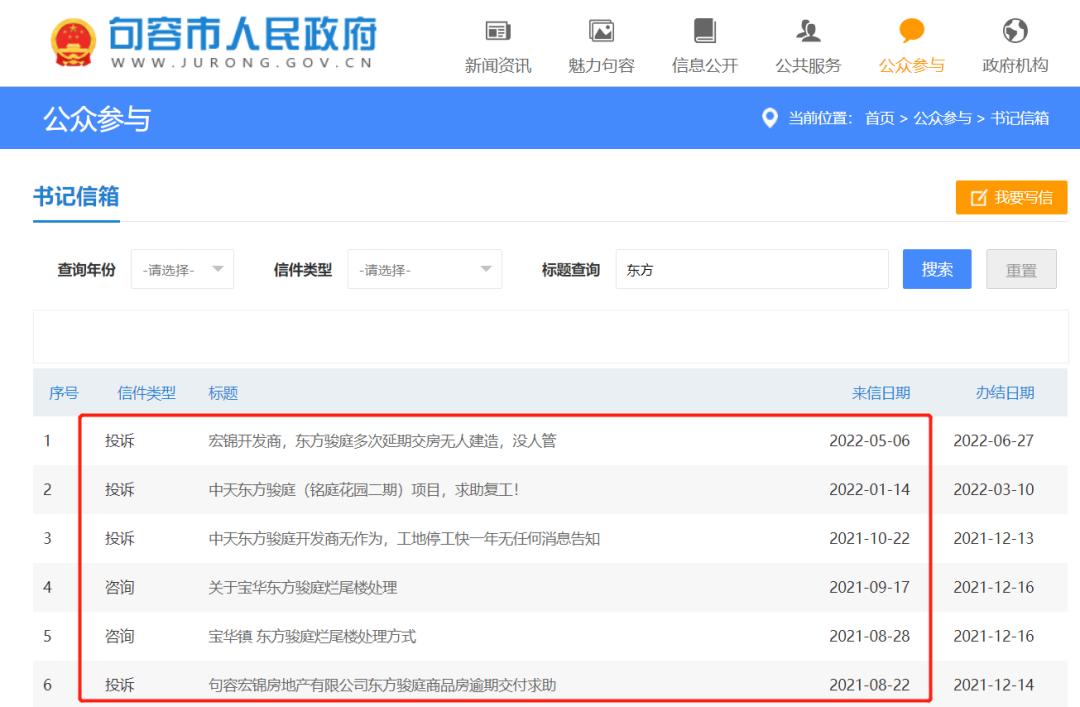The width and height of the screenshot is (1080, 707).
Task: Open the 信件类型 dropdown arrow
Action: [x=487, y=268]
